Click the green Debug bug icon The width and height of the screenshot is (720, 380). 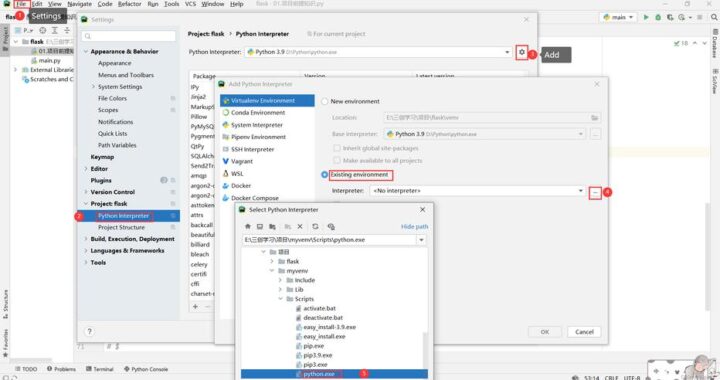658,17
